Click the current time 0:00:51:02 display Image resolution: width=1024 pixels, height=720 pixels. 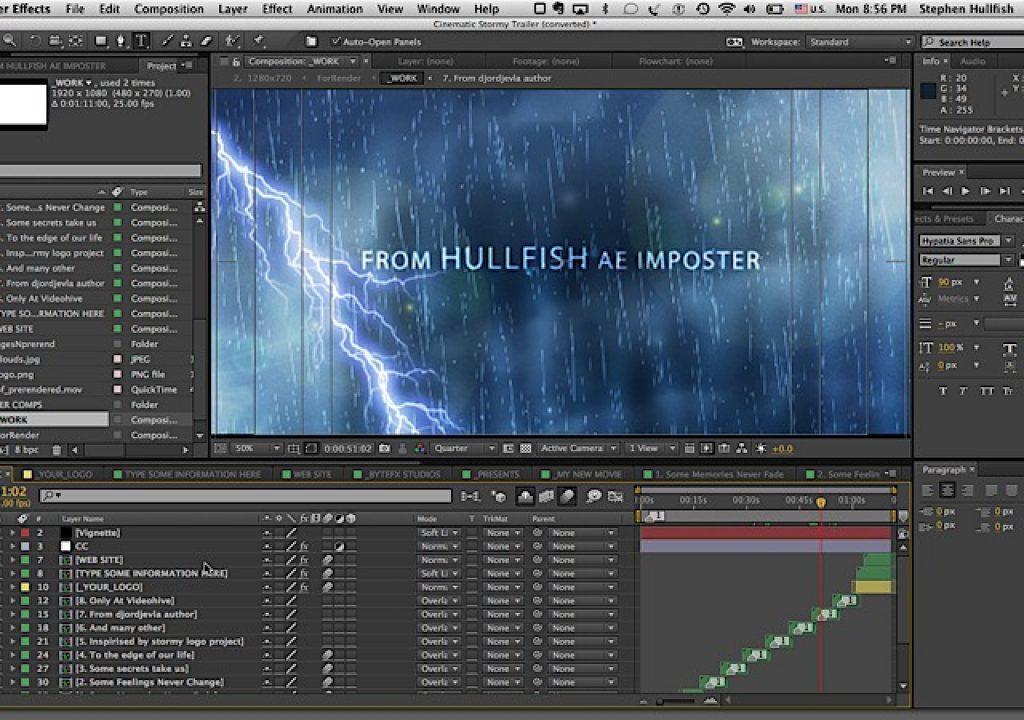click(347, 449)
